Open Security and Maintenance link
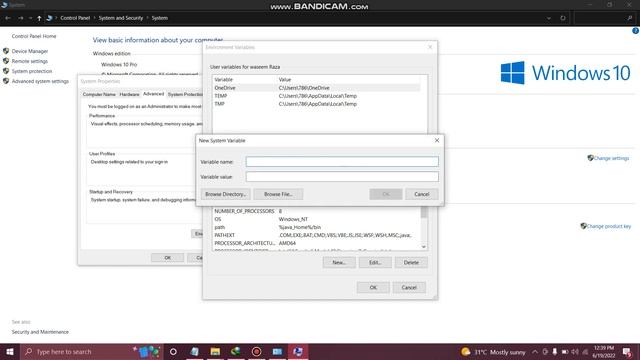 pos(40,332)
